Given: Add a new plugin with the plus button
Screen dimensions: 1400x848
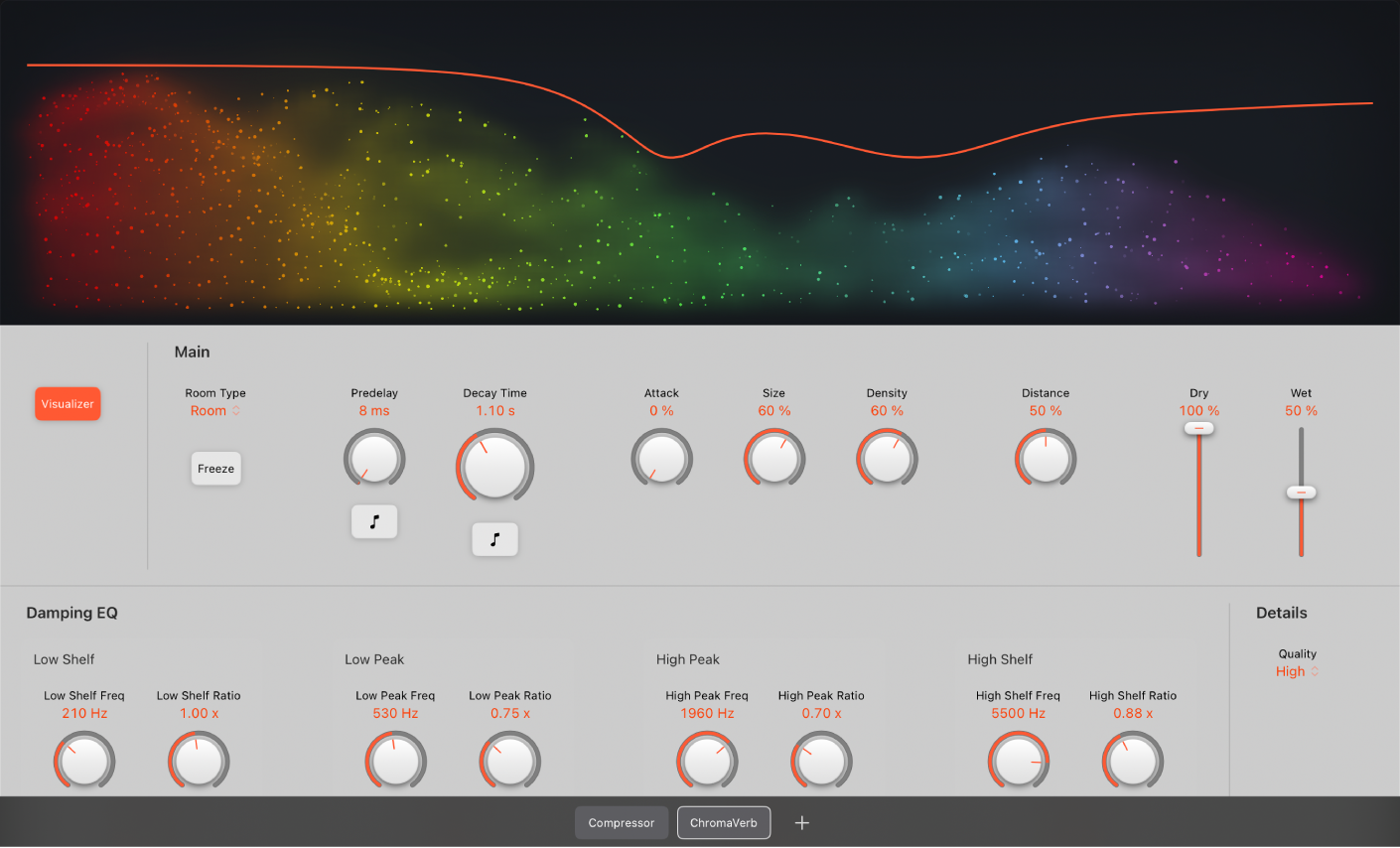Looking at the screenshot, I should click(x=801, y=822).
